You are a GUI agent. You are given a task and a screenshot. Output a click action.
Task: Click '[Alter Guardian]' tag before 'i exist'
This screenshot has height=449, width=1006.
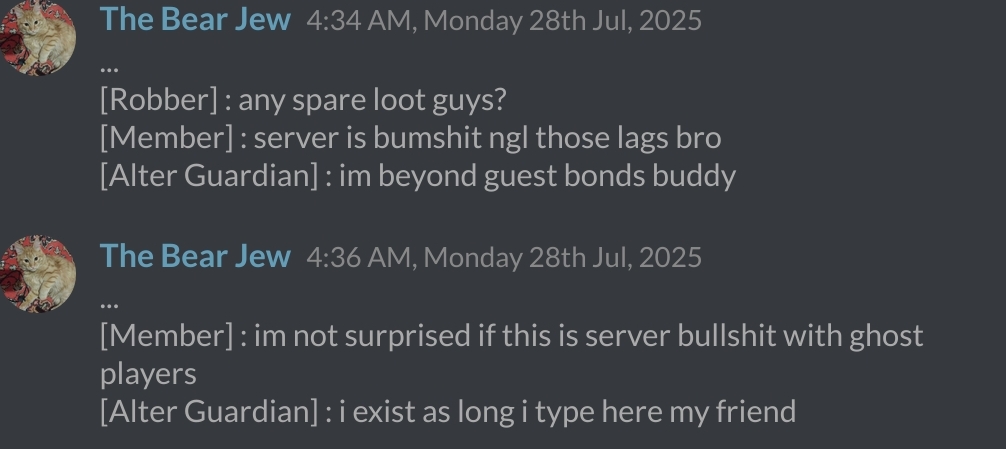(209, 412)
